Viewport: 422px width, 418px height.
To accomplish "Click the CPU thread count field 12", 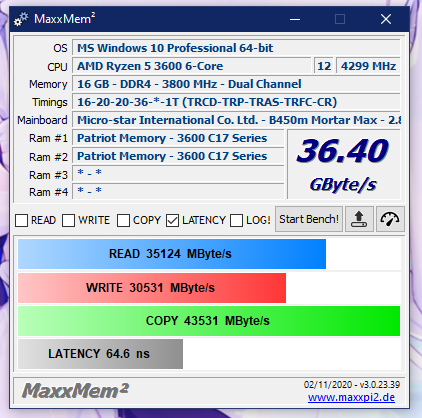I will pos(323,66).
